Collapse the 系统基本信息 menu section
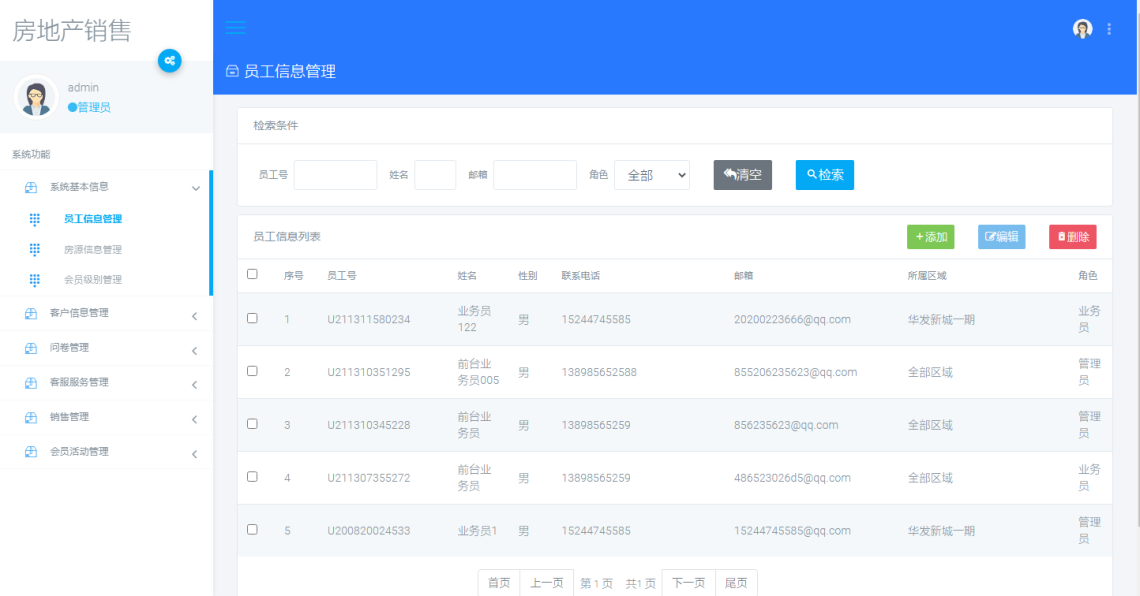Screen dimensions: 1140x596 click(78, 186)
